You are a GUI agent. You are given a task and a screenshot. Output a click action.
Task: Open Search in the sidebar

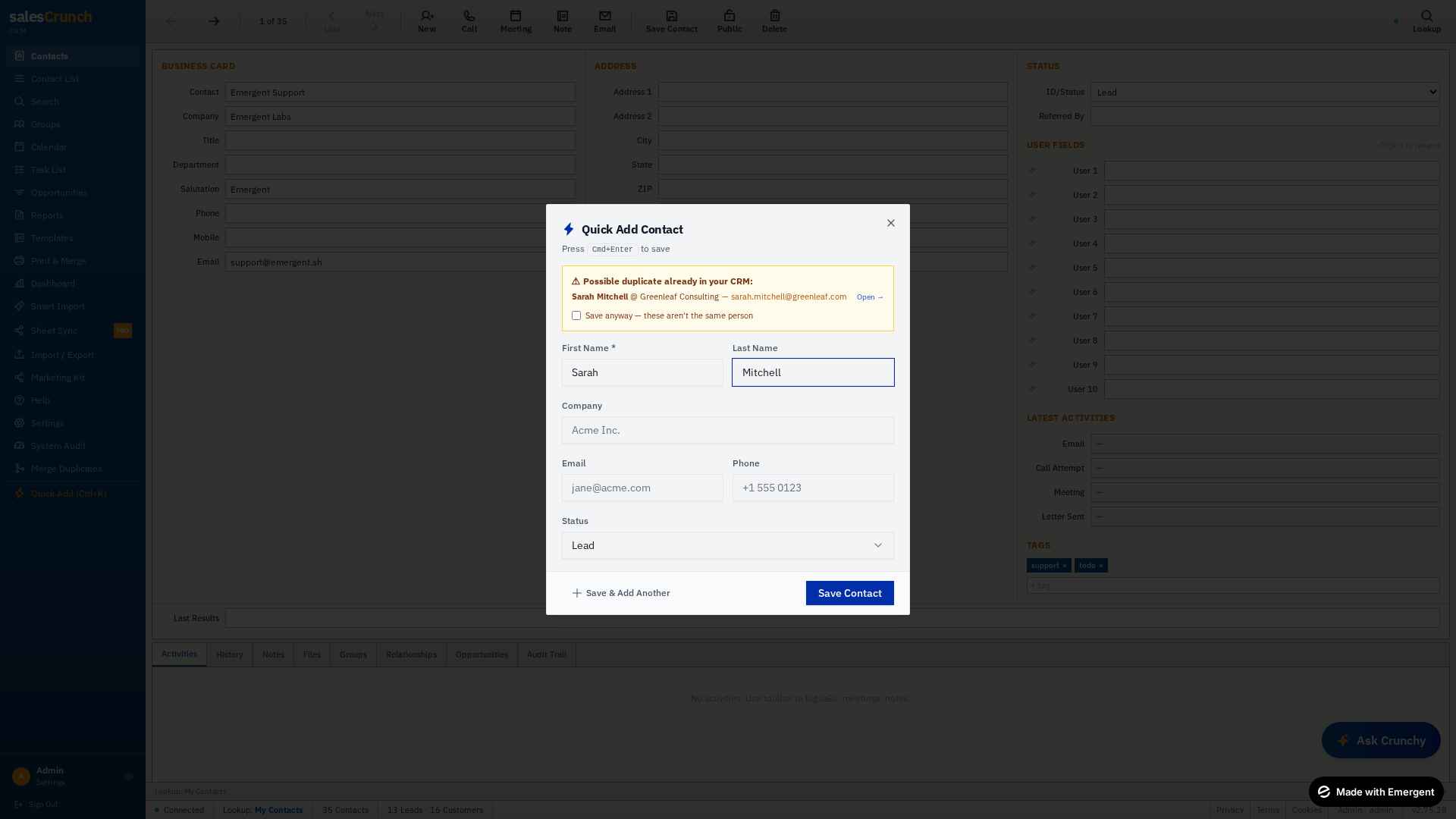click(x=73, y=102)
